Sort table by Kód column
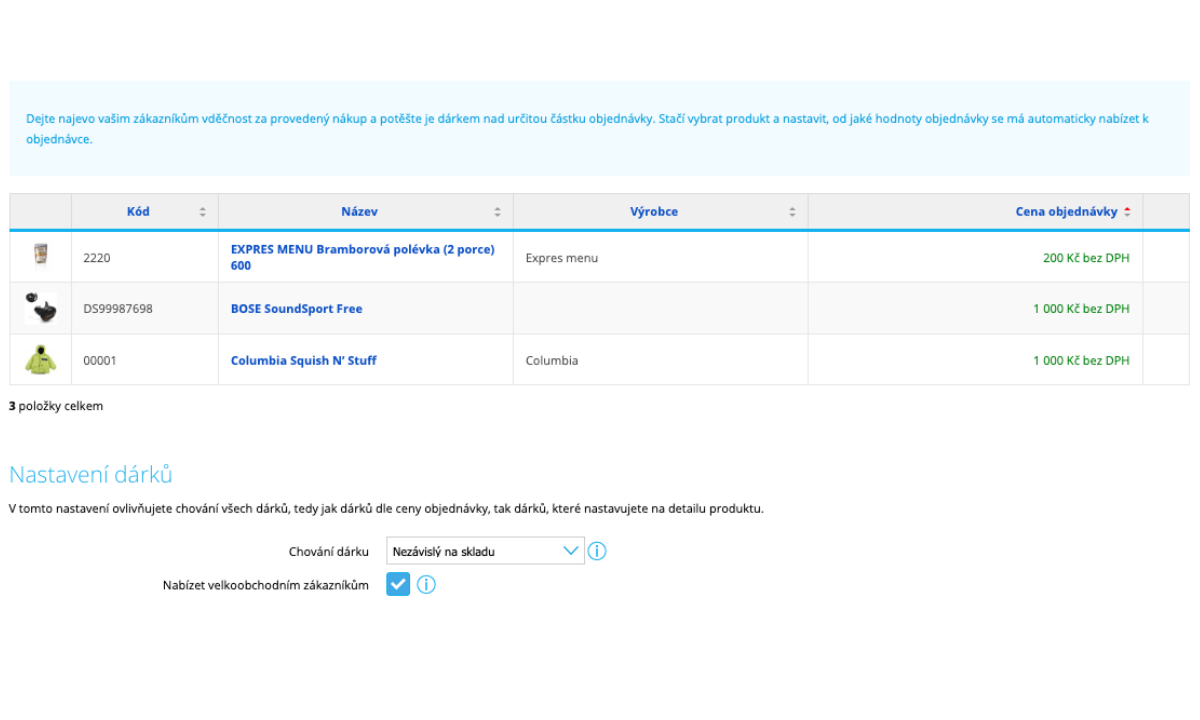The height and width of the screenshot is (720, 1200). pos(202,212)
